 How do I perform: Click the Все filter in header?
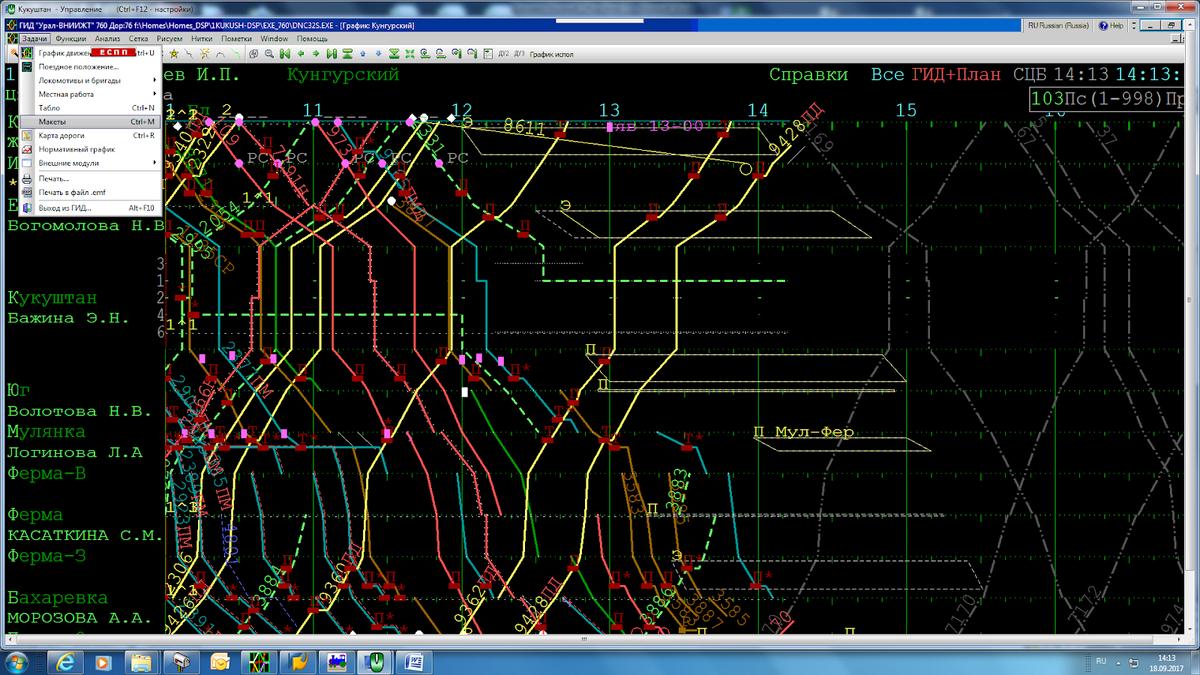pyautogui.click(x=887, y=75)
